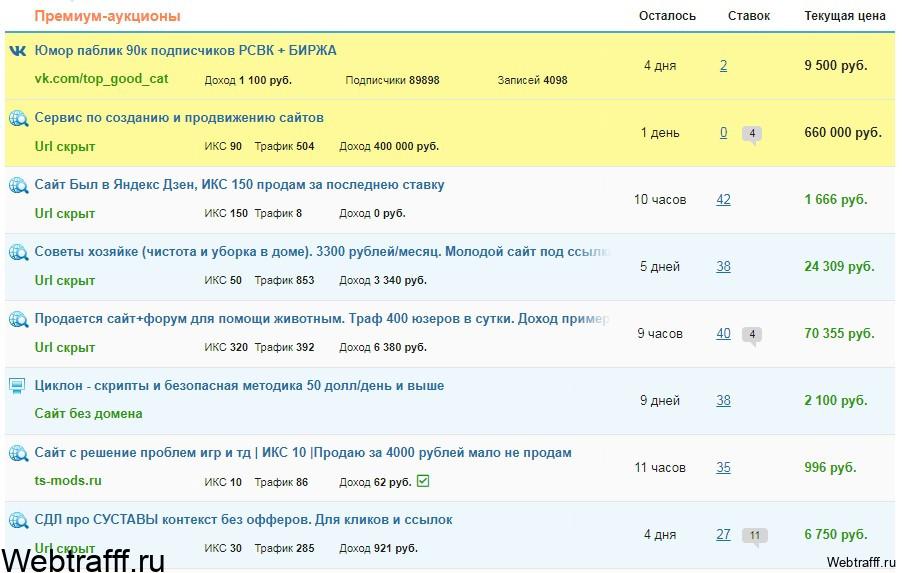
Task: Click the globe icon beside Сайт Был в Яндекс Дзен
Action: pyautogui.click(x=18, y=185)
